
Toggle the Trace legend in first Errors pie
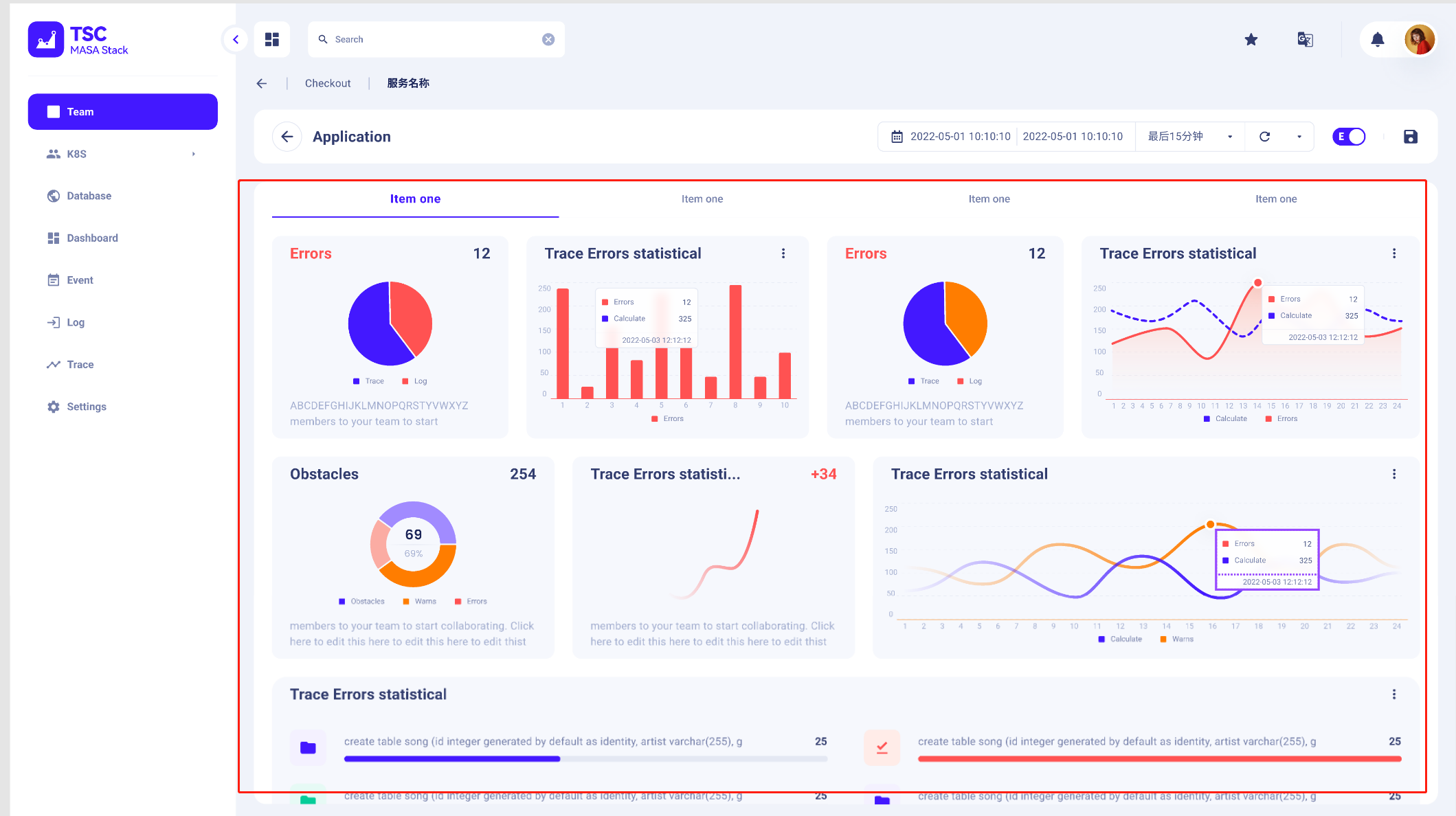click(368, 381)
